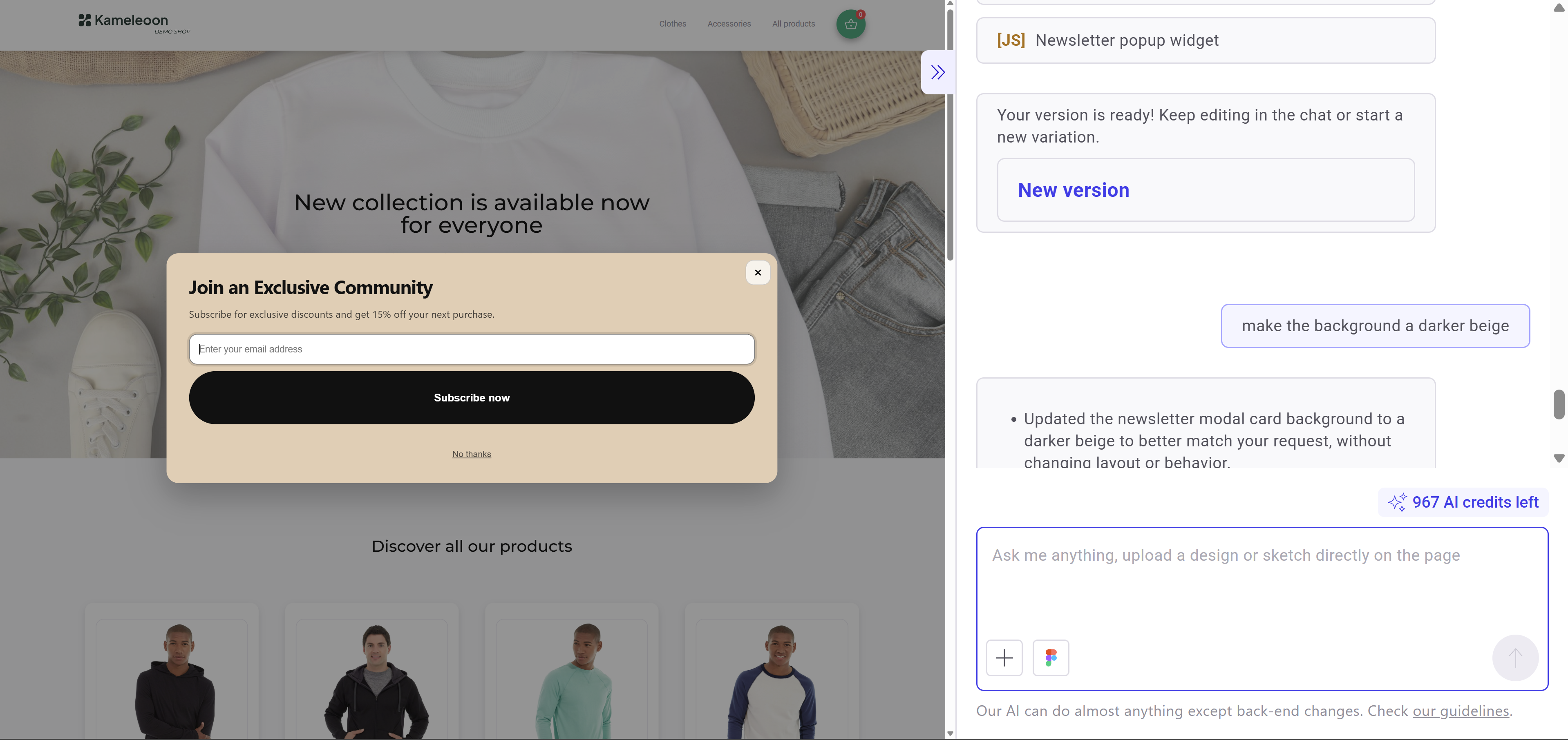The image size is (1568, 740).
Task: Focus the email address field
Action: [471, 349]
